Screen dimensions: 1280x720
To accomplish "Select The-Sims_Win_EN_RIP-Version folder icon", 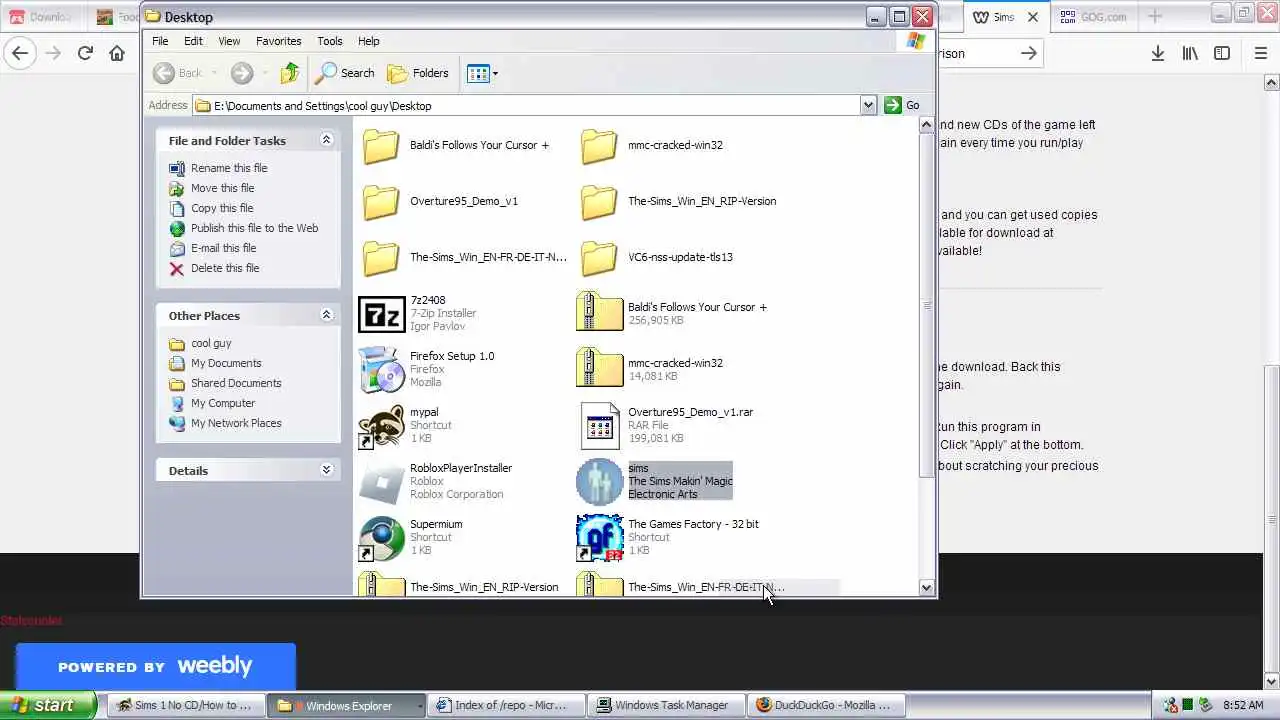I will 599,202.
